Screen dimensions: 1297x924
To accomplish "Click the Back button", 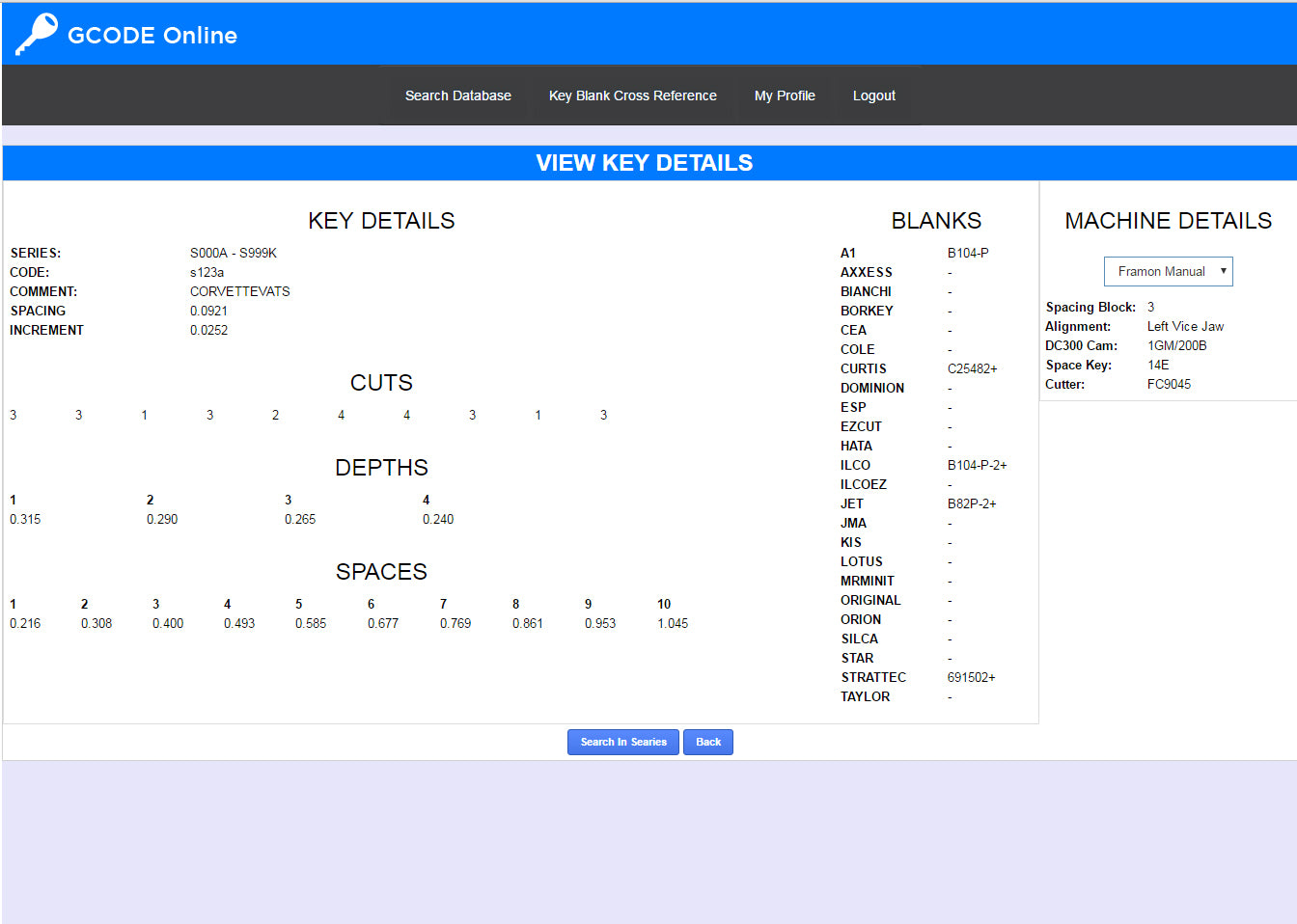I will click(x=707, y=742).
